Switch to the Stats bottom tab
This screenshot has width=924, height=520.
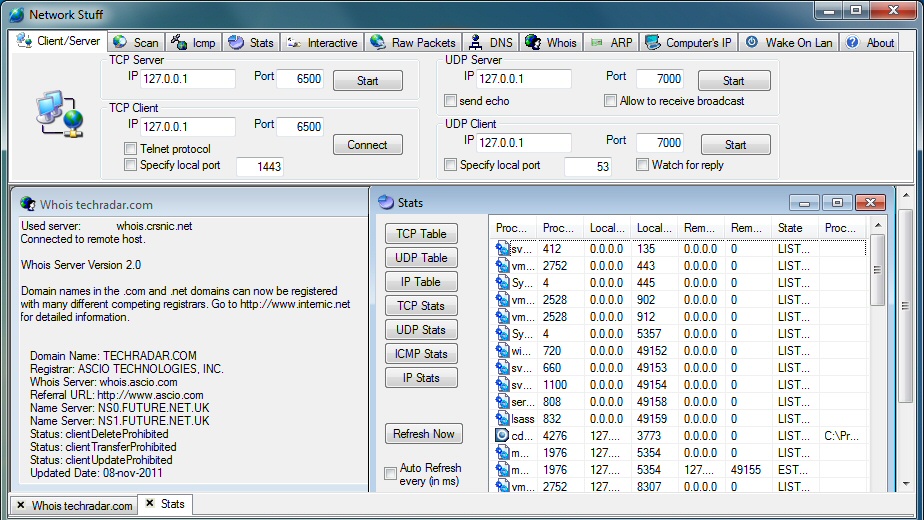click(167, 504)
